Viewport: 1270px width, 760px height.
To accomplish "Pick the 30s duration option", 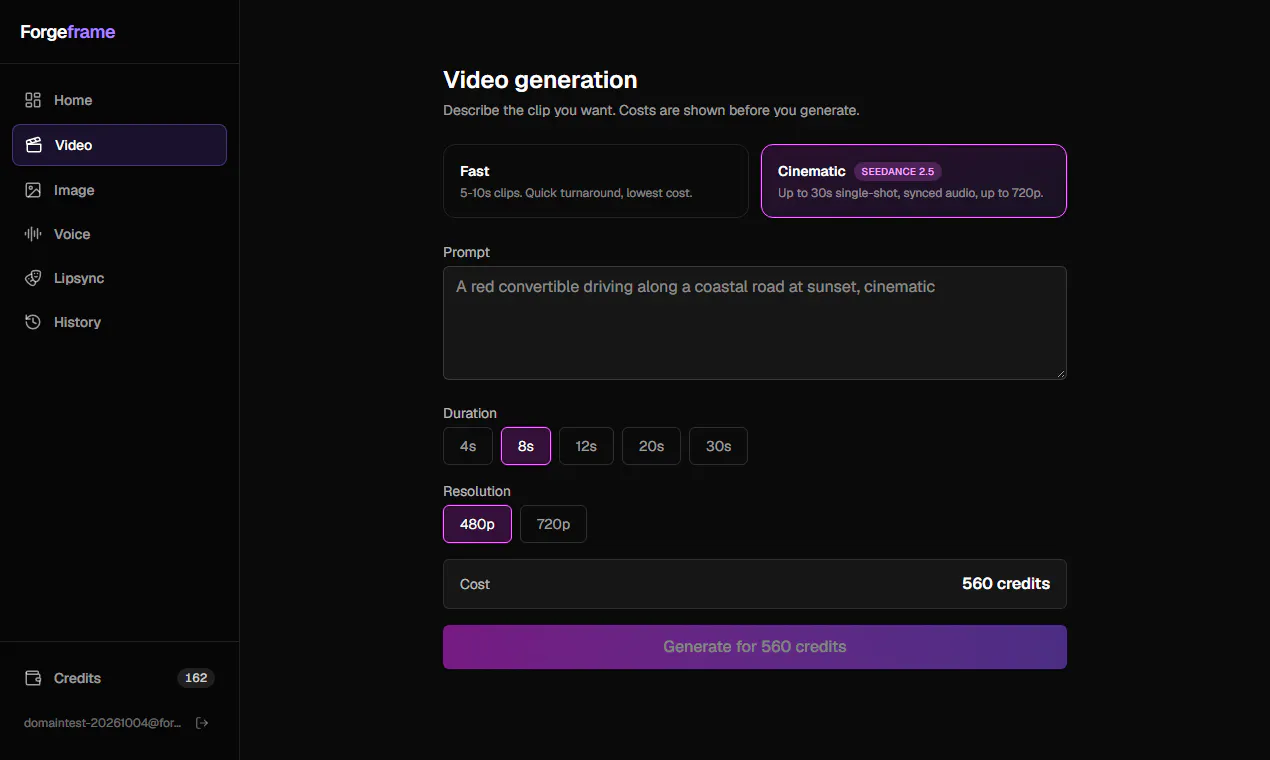I will click(x=718, y=446).
